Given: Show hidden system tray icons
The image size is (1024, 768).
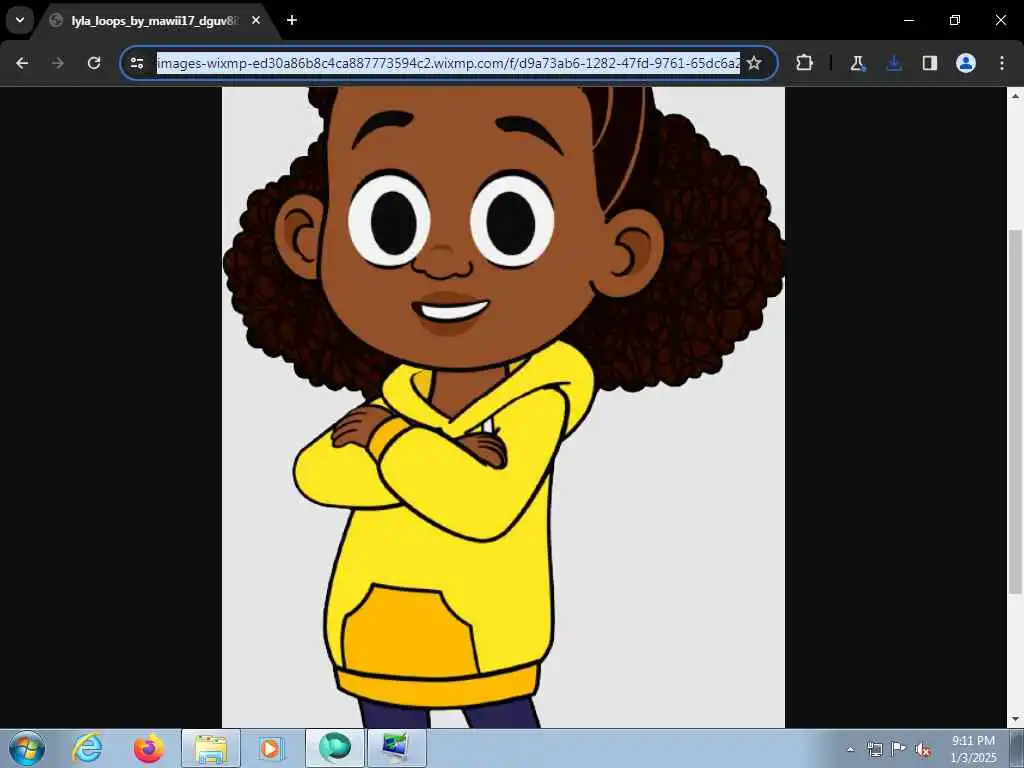Looking at the screenshot, I should pyautogui.click(x=850, y=750).
